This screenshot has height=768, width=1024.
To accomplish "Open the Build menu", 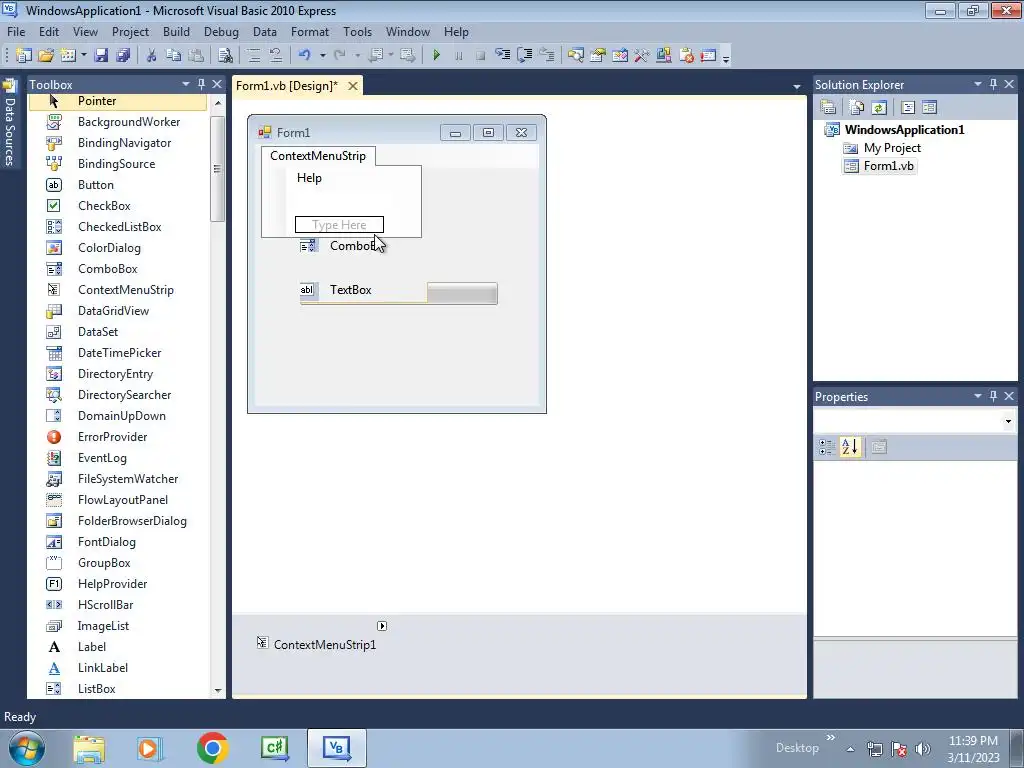I will point(176,32).
